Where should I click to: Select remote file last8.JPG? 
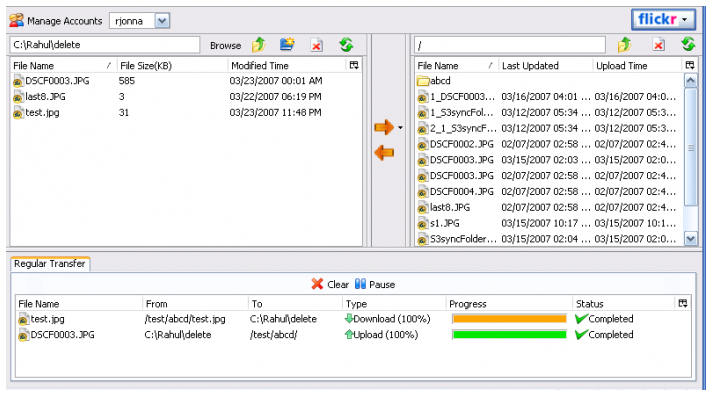coord(549,208)
